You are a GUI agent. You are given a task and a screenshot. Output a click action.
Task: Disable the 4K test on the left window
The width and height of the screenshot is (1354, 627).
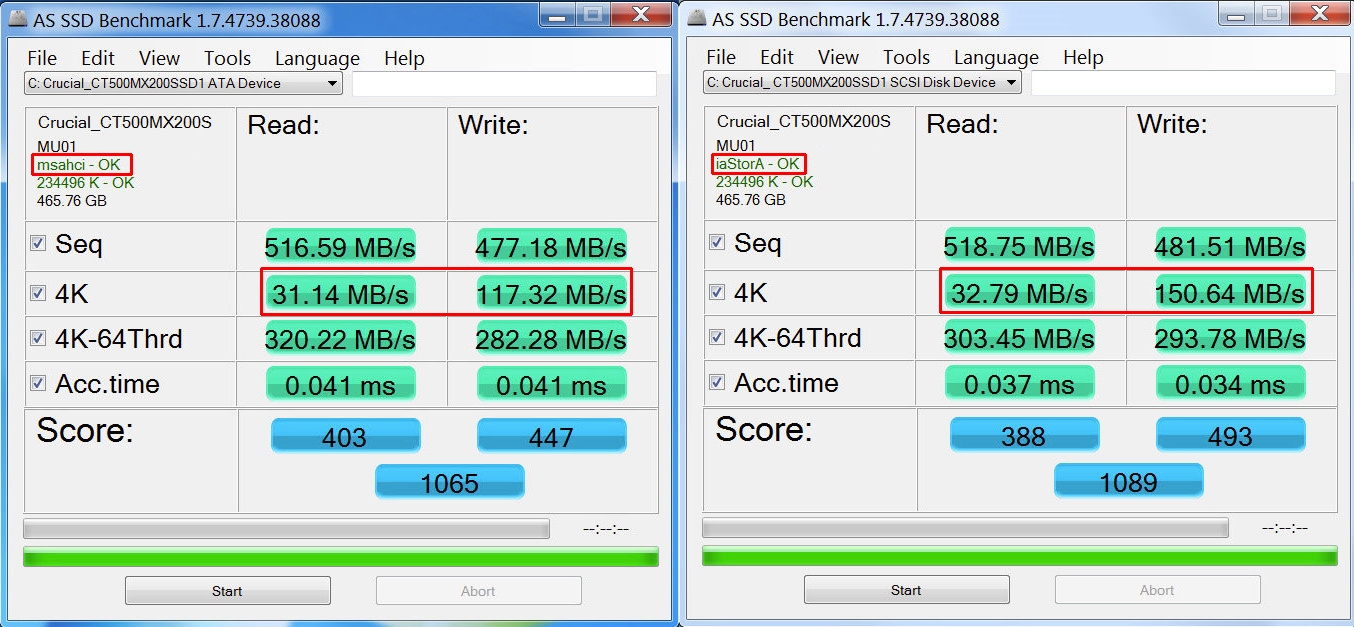pyautogui.click(x=36, y=291)
